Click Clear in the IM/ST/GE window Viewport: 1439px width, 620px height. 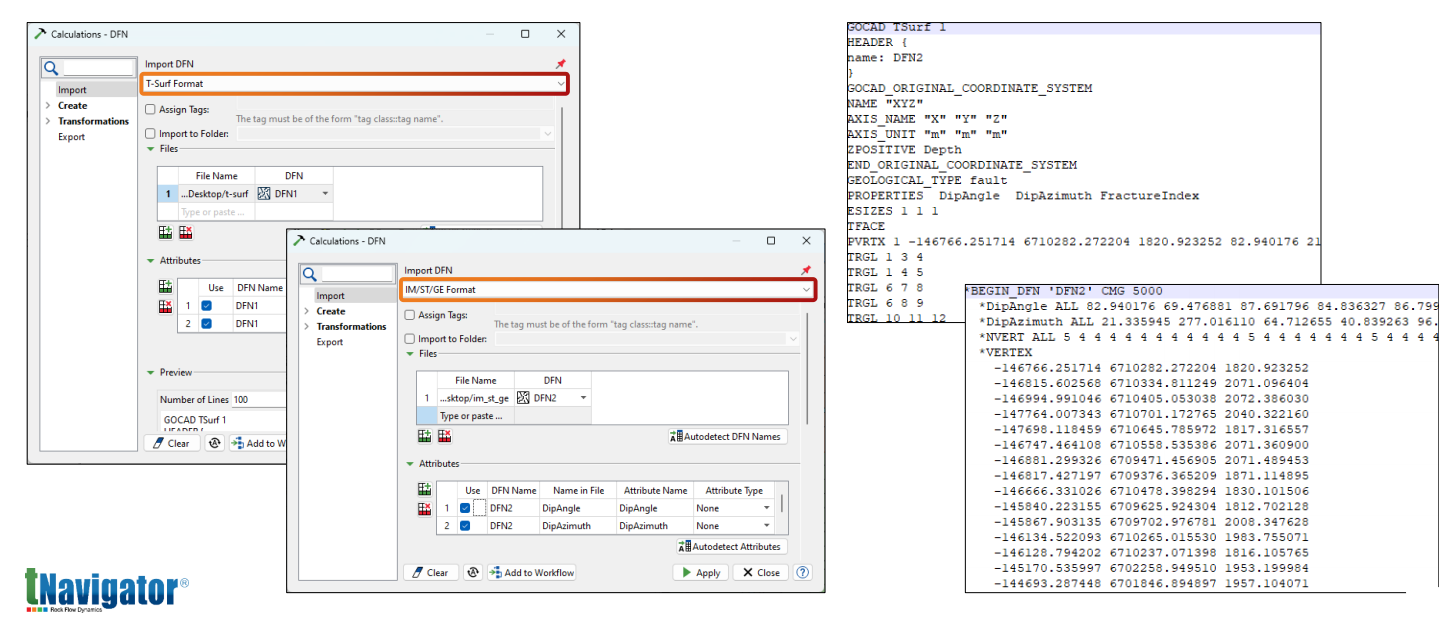[x=430, y=573]
